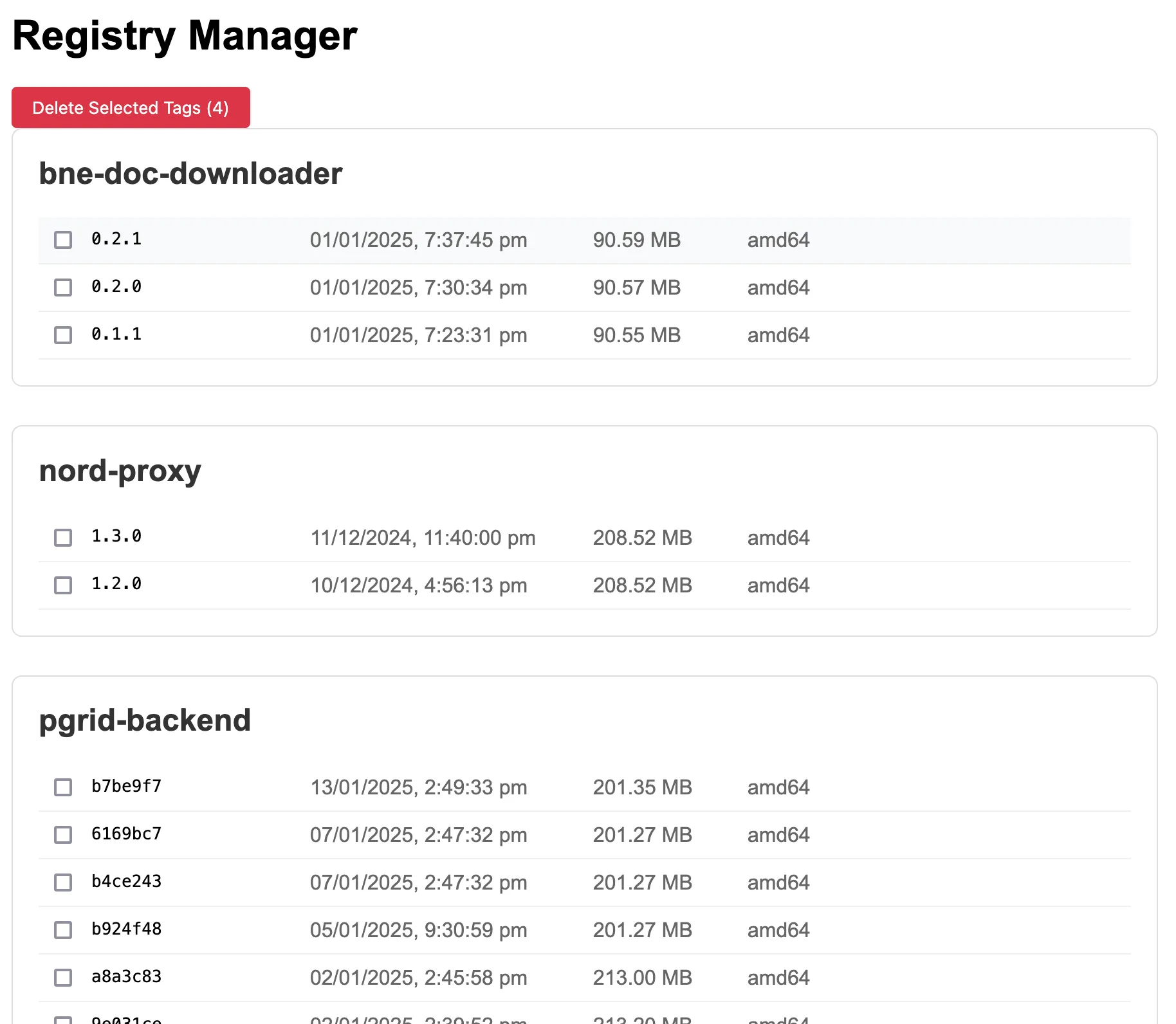Open the pgrid-backend repository heading

[144, 720]
